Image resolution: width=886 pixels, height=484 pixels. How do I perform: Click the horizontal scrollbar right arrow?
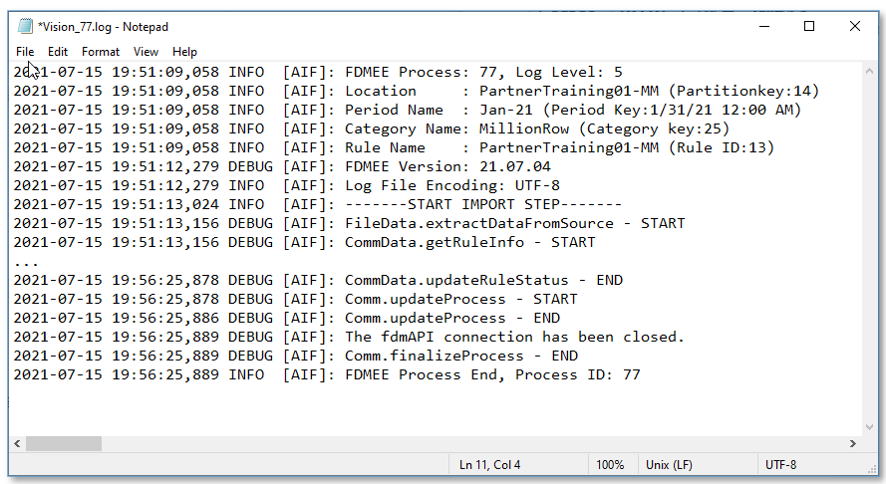pyautogui.click(x=853, y=443)
